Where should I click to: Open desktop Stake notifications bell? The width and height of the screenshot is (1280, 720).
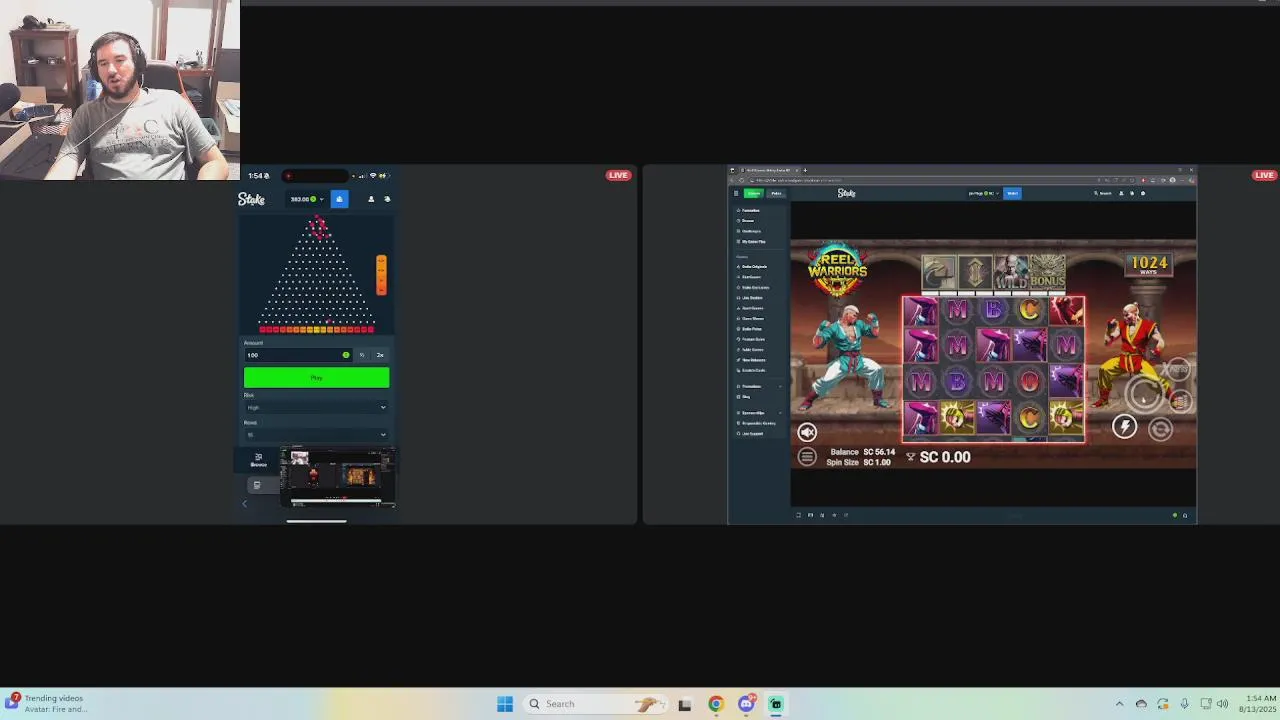click(x=1132, y=193)
